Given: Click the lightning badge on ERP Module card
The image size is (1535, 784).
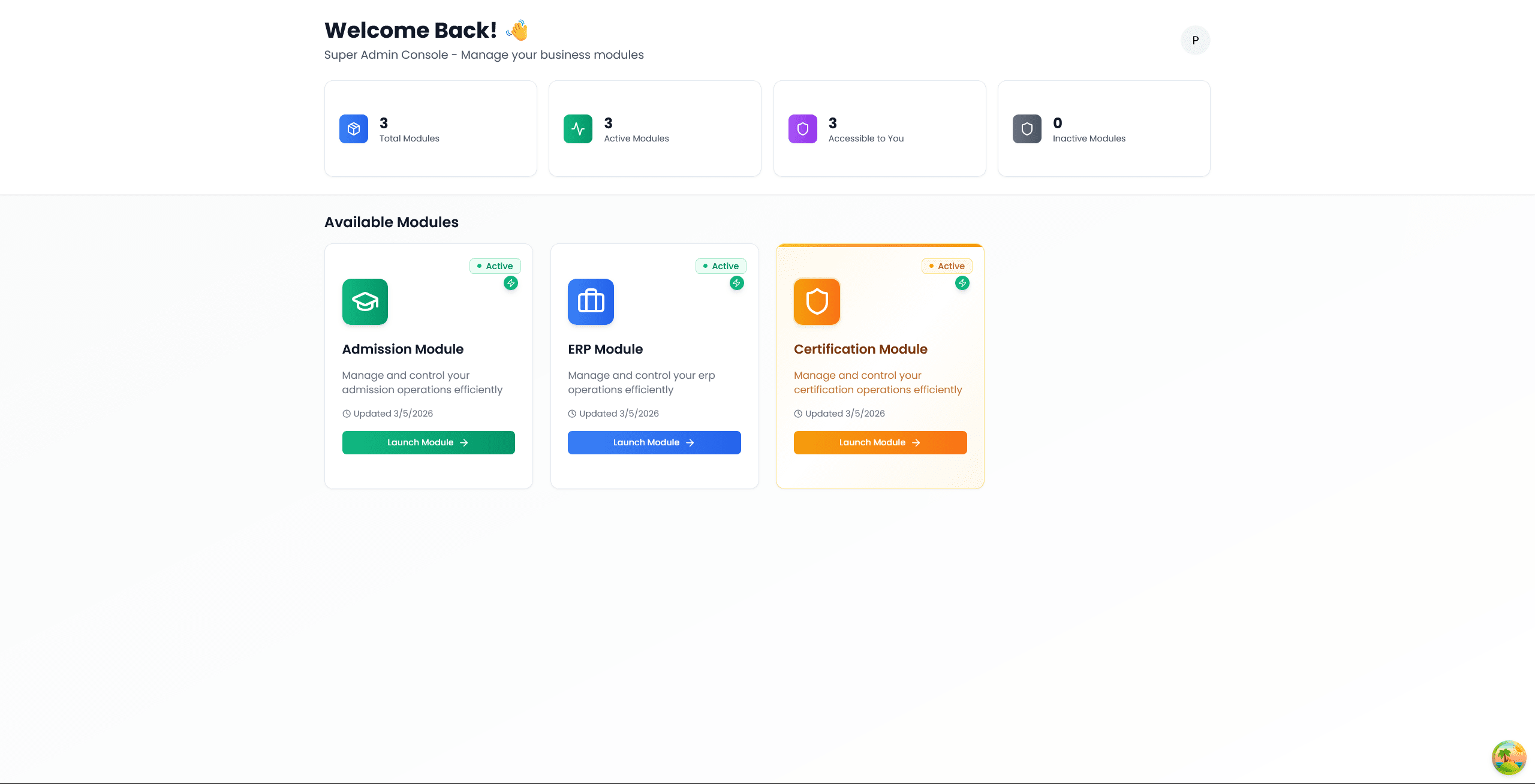Looking at the screenshot, I should tap(737, 283).
